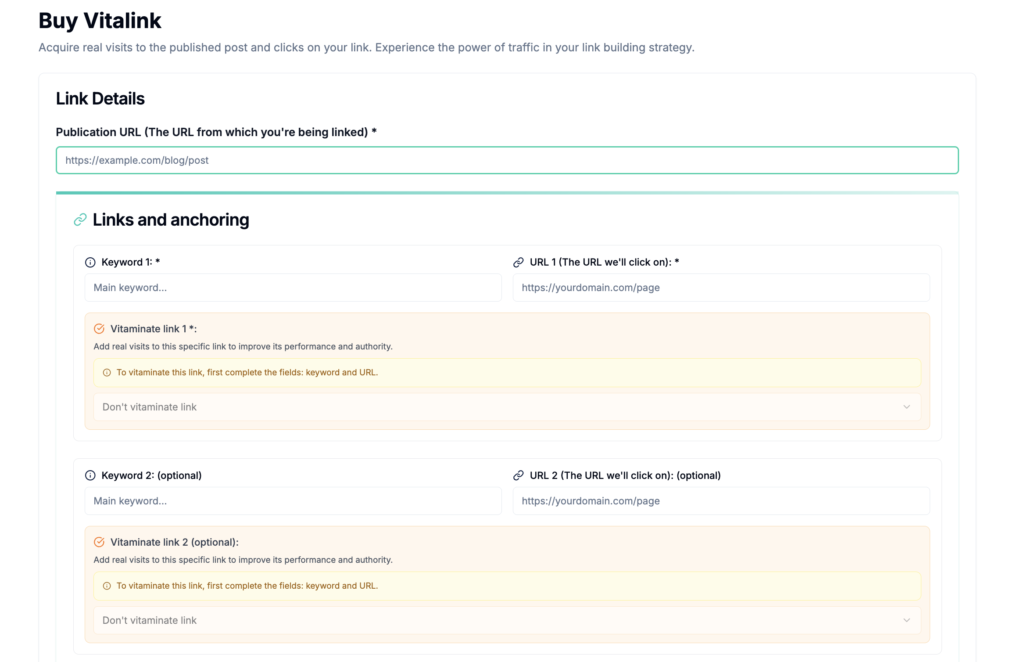Click the badge icon beside Vitaminate link 1
The image size is (1024, 662).
(98, 328)
